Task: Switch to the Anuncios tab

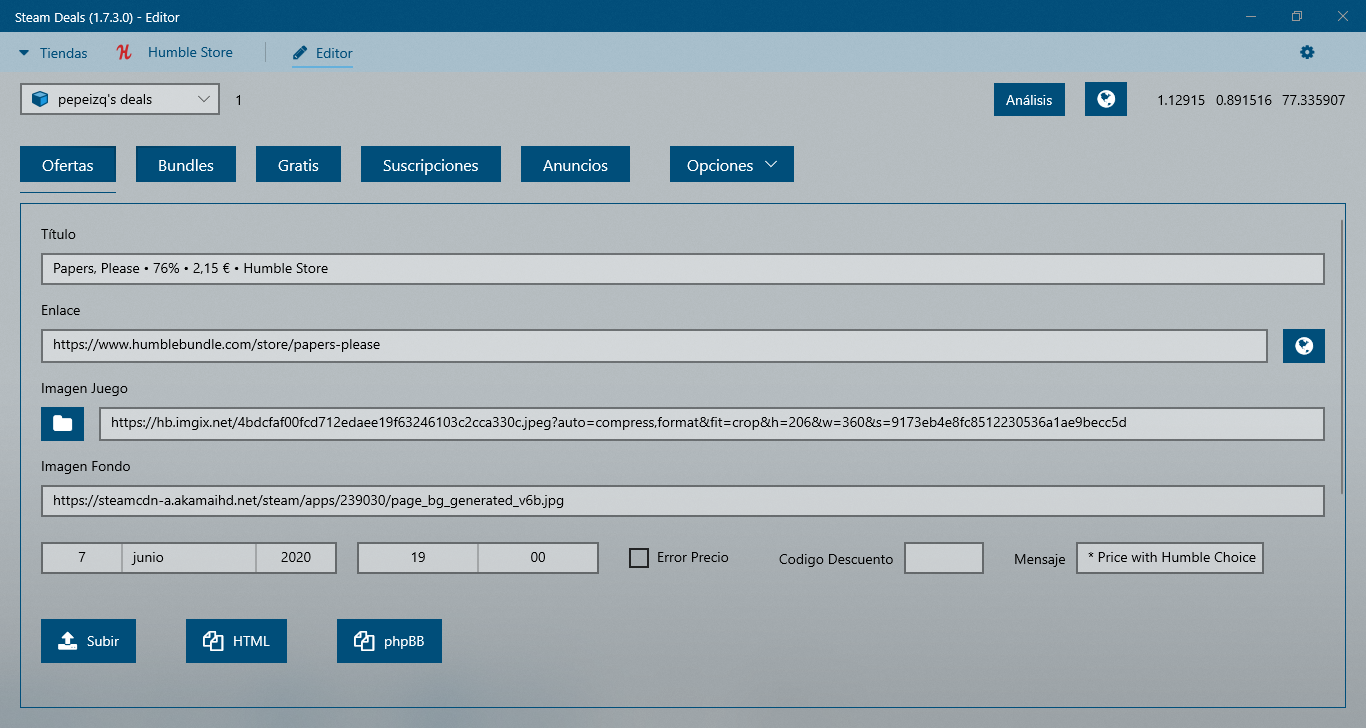Action: 575,165
